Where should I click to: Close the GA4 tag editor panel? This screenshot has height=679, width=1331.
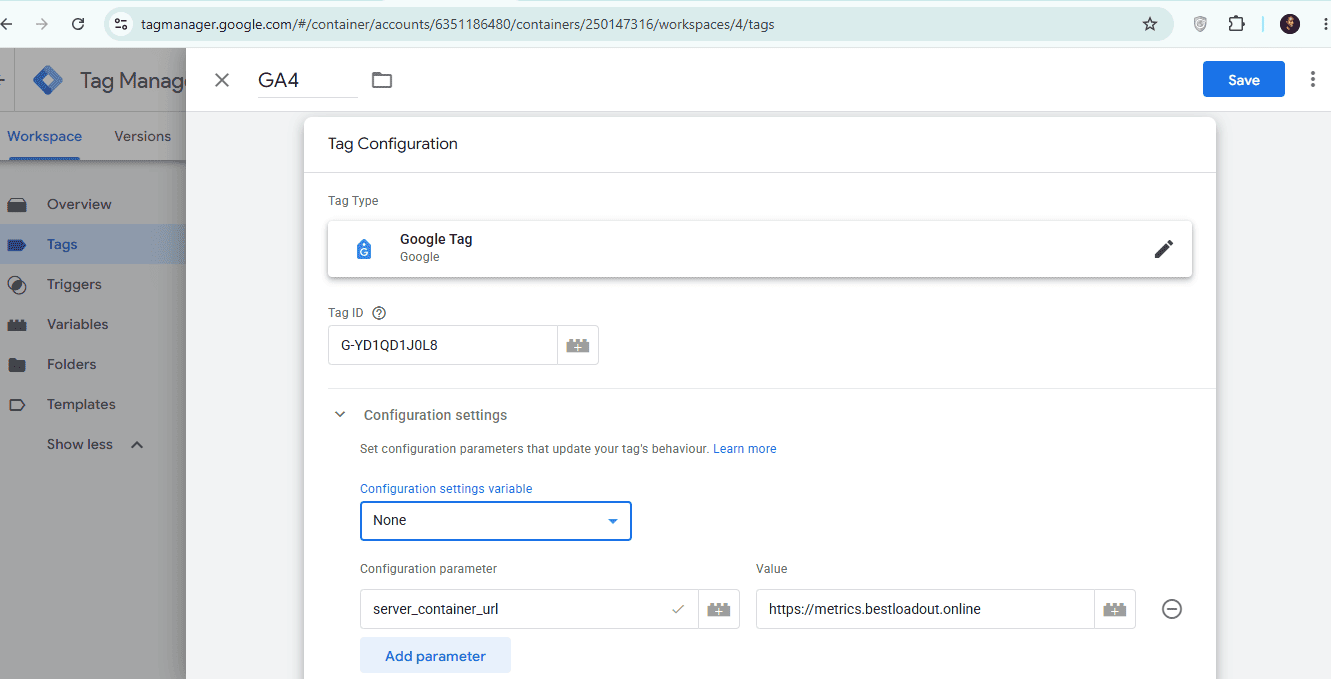(x=222, y=80)
